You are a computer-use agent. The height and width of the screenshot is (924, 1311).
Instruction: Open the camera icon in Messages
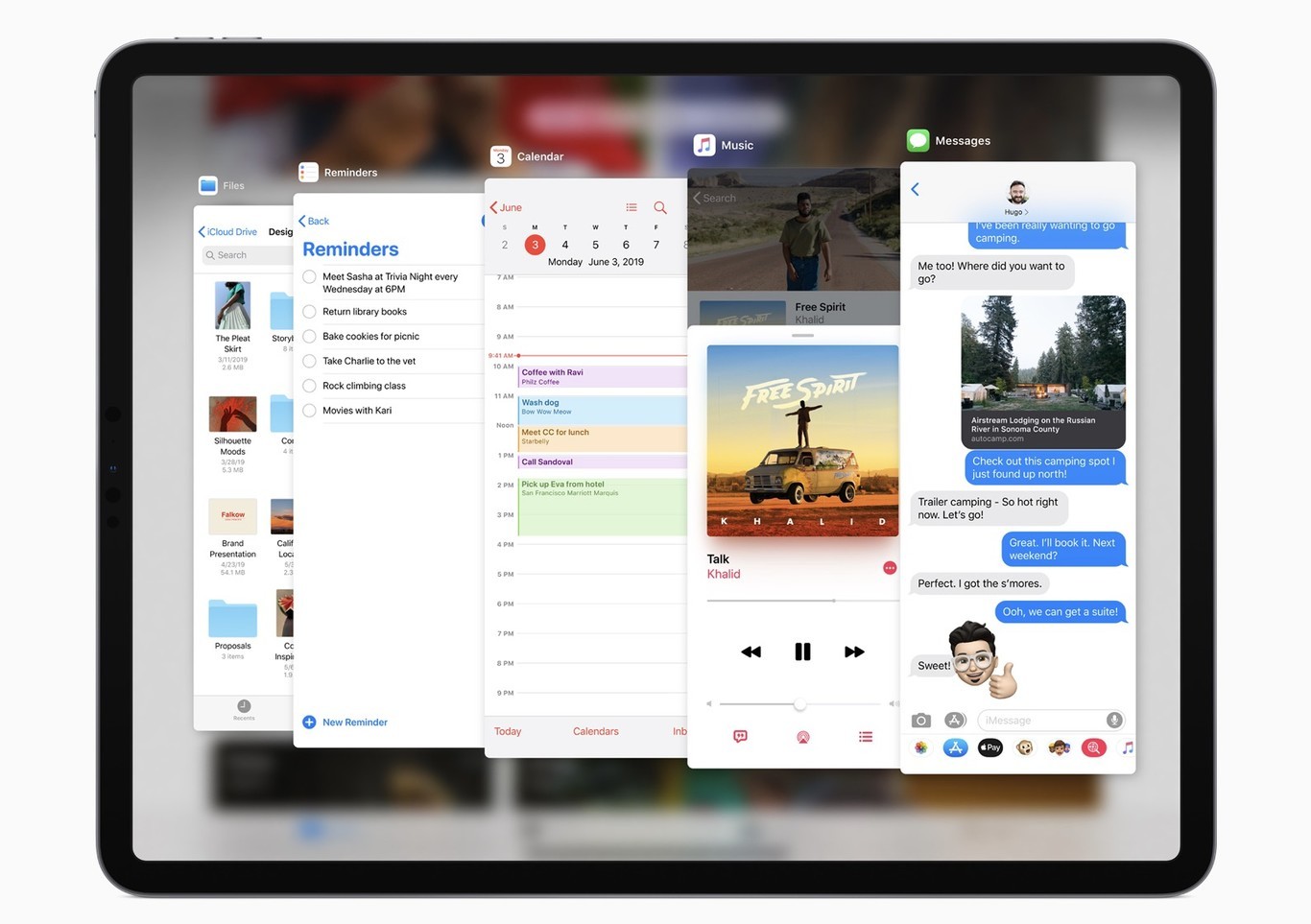coord(920,720)
